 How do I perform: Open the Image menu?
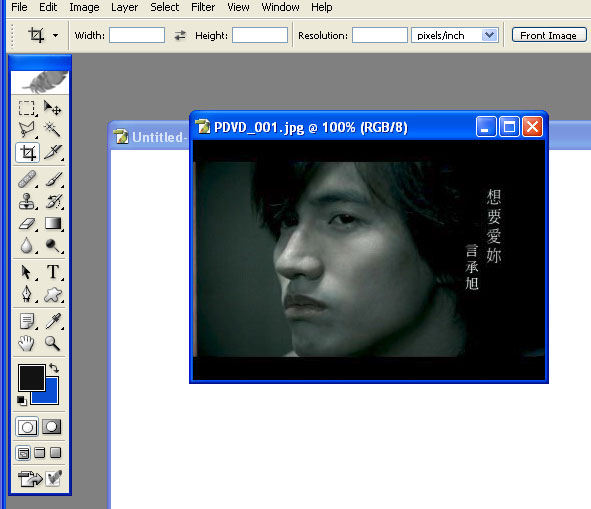84,7
